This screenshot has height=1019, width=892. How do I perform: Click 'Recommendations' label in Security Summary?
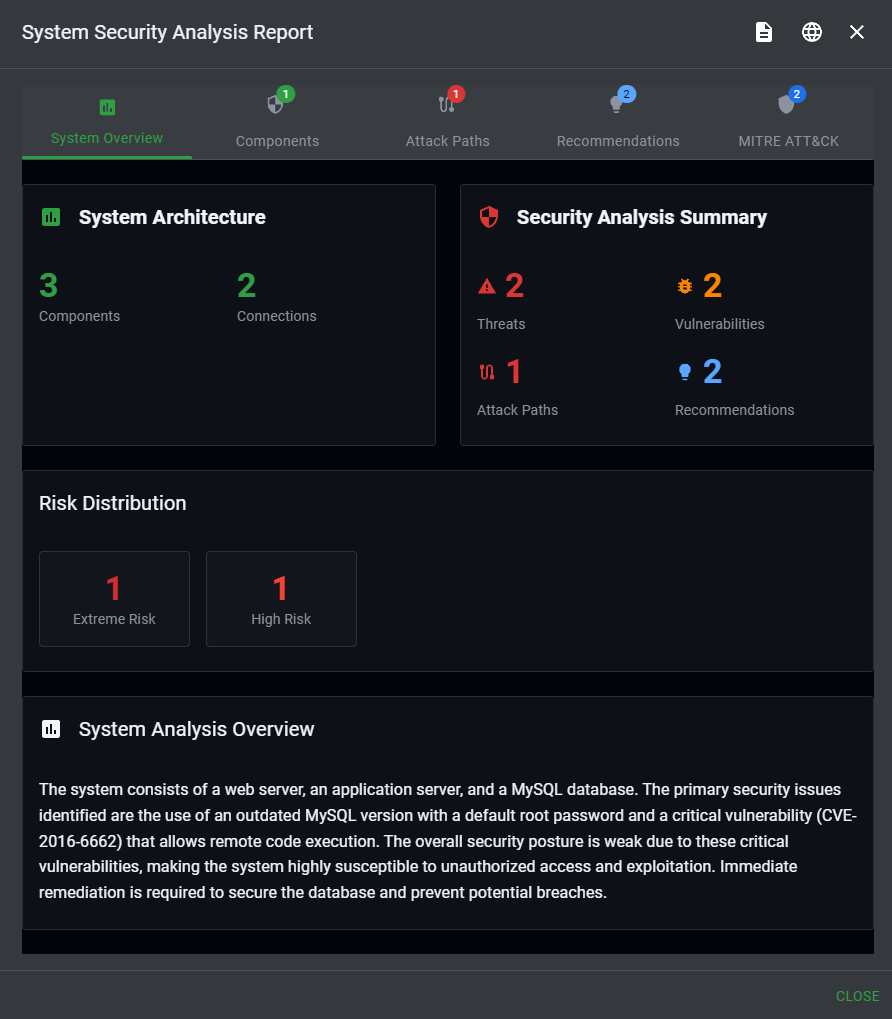(735, 410)
